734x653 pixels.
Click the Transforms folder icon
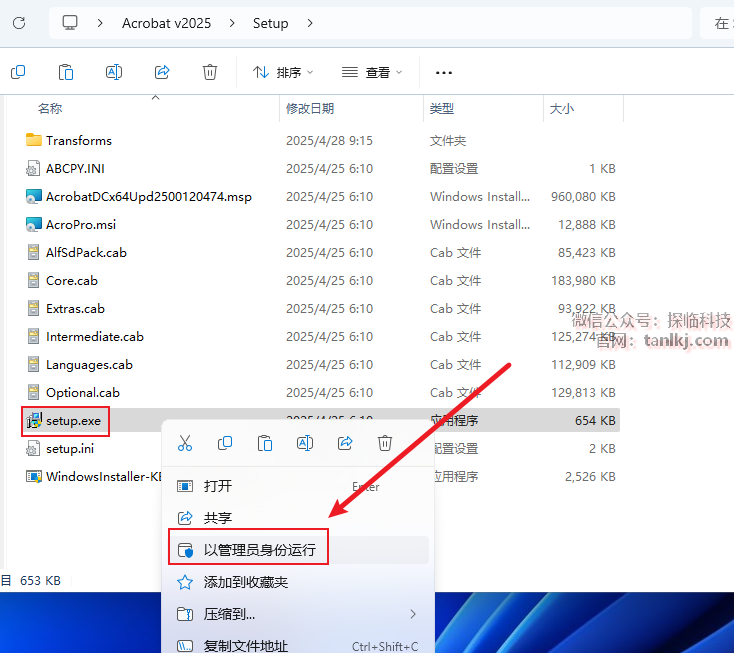[x=34, y=140]
